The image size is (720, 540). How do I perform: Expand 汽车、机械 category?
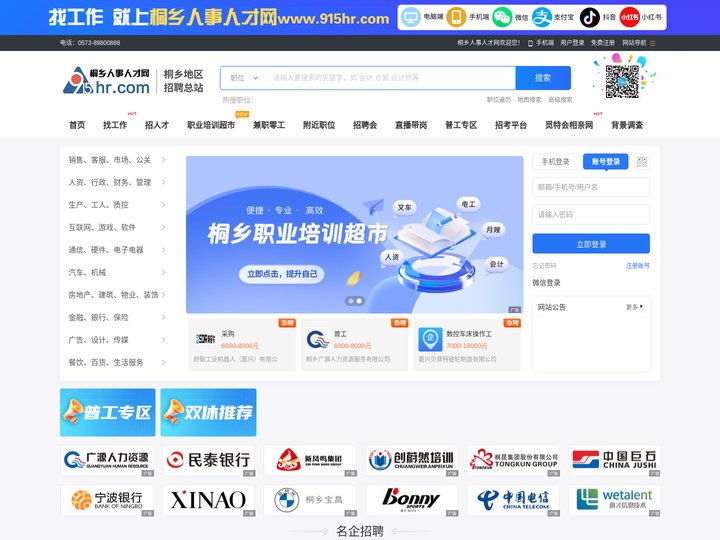tap(116, 272)
